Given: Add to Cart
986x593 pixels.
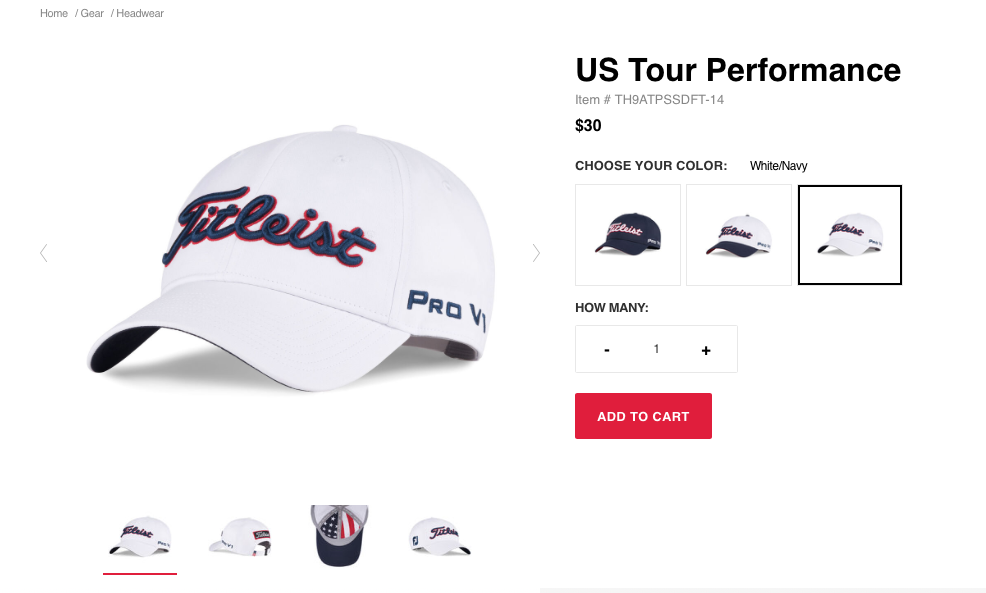Looking at the screenshot, I should (x=643, y=416).
